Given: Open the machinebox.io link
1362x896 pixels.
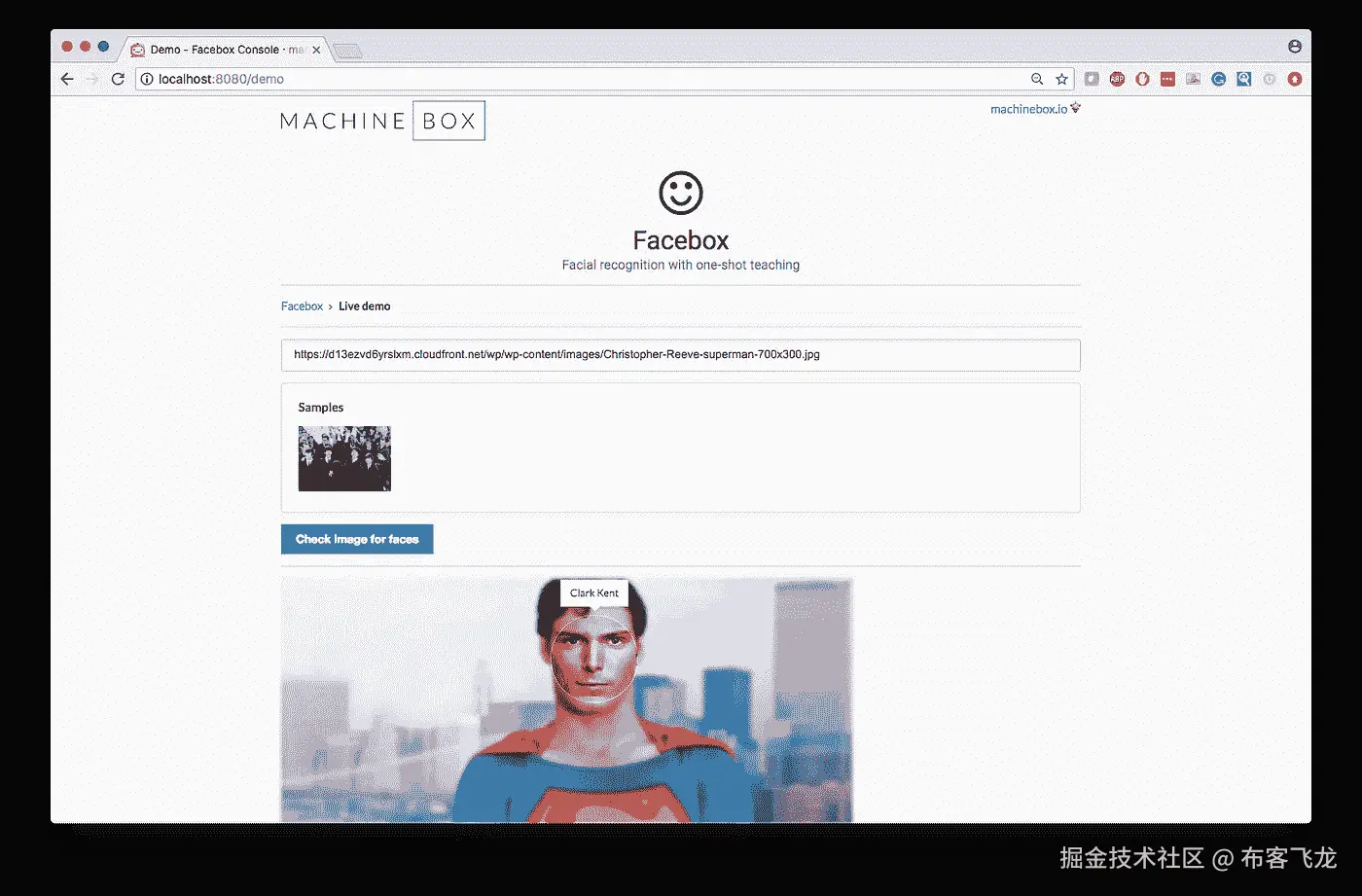Looking at the screenshot, I should click(1028, 109).
